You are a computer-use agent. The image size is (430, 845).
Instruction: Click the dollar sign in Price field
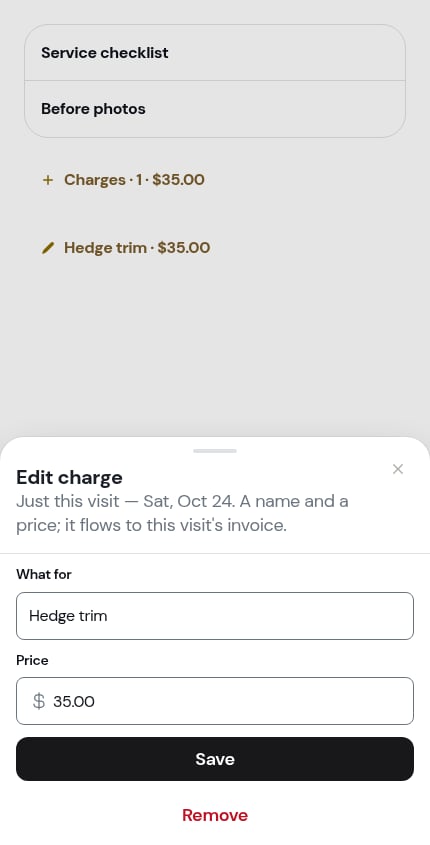coord(39,701)
